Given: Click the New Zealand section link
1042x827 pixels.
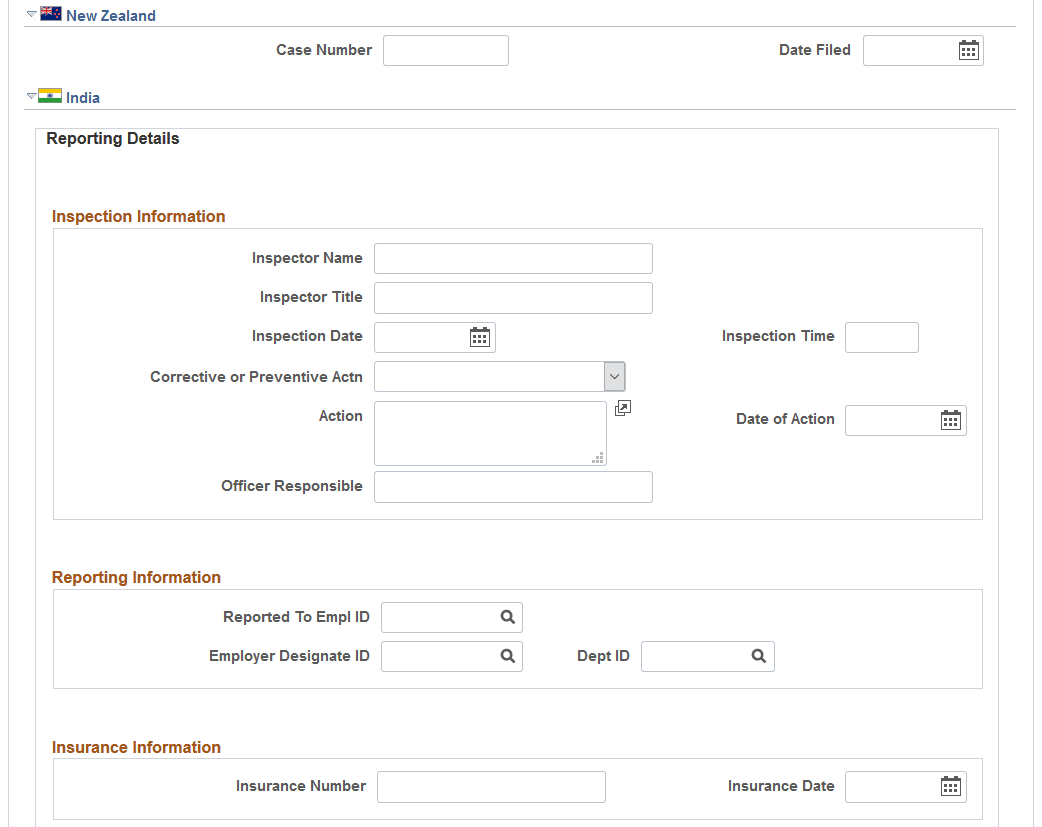Looking at the screenshot, I should click(x=110, y=15).
